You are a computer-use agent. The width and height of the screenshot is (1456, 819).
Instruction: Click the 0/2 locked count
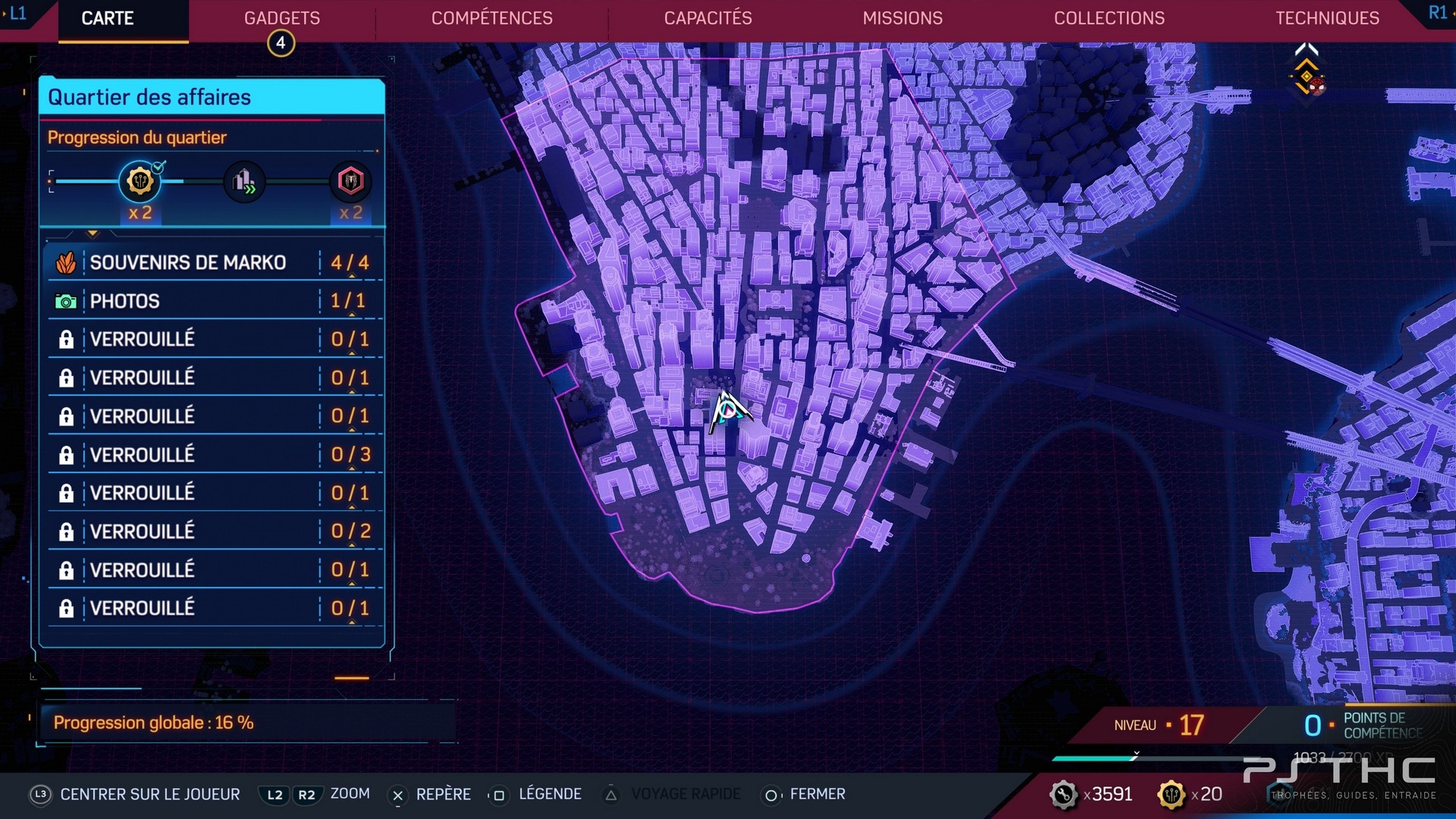coord(351,532)
